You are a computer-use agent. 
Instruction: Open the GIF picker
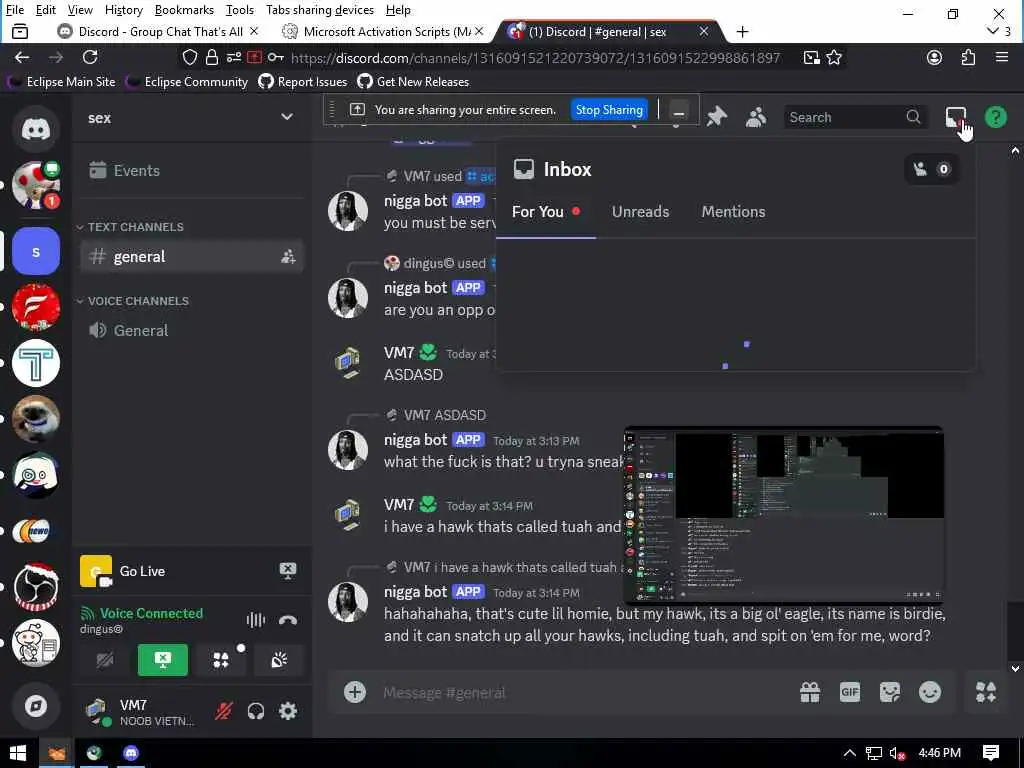click(850, 692)
